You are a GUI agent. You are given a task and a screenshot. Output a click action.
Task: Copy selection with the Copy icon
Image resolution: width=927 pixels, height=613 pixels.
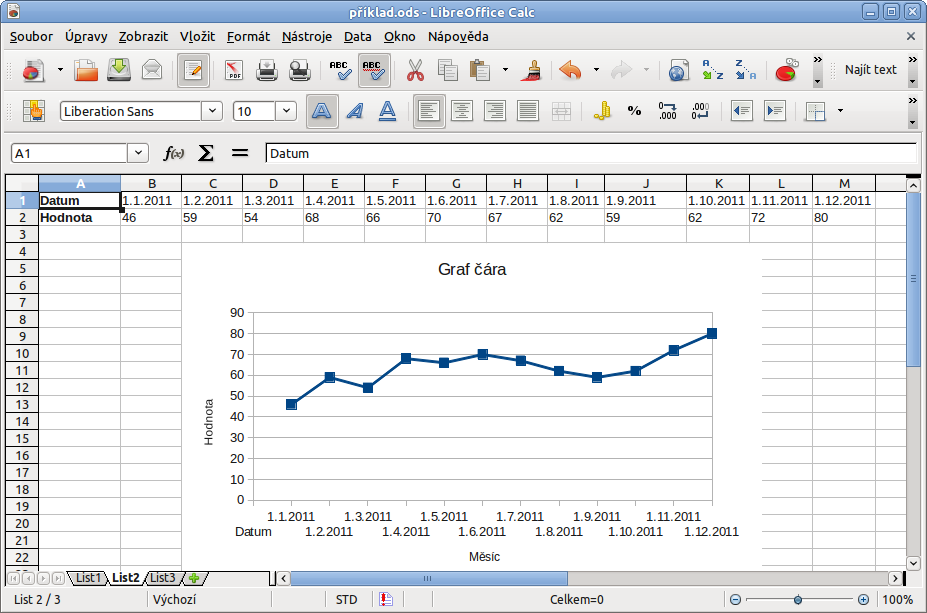[448, 70]
